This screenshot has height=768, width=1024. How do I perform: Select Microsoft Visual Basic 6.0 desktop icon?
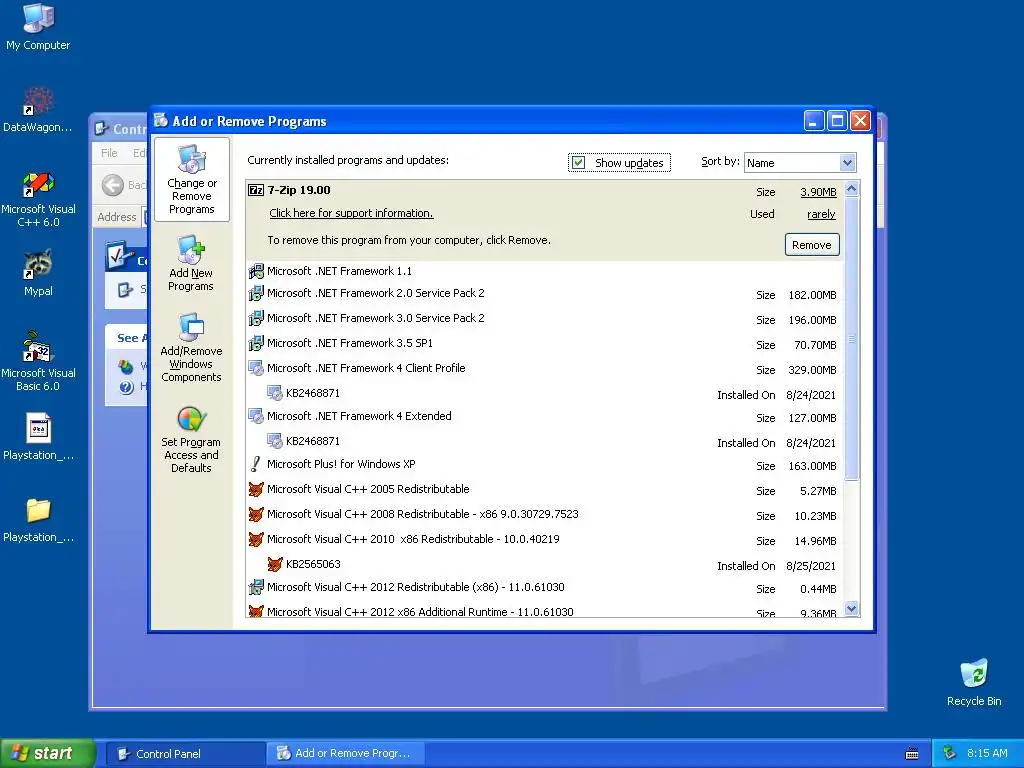coord(38,347)
